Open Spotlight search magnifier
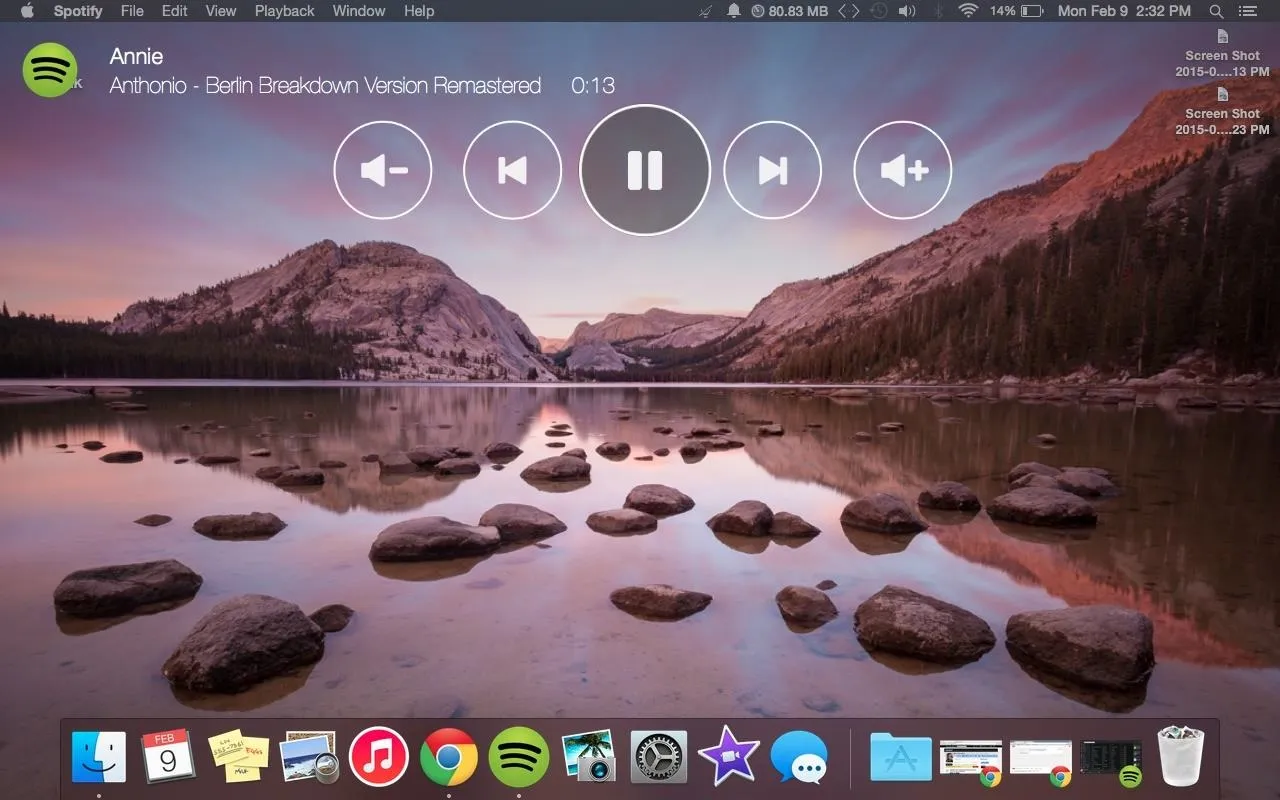Viewport: 1280px width, 800px height. click(1217, 11)
